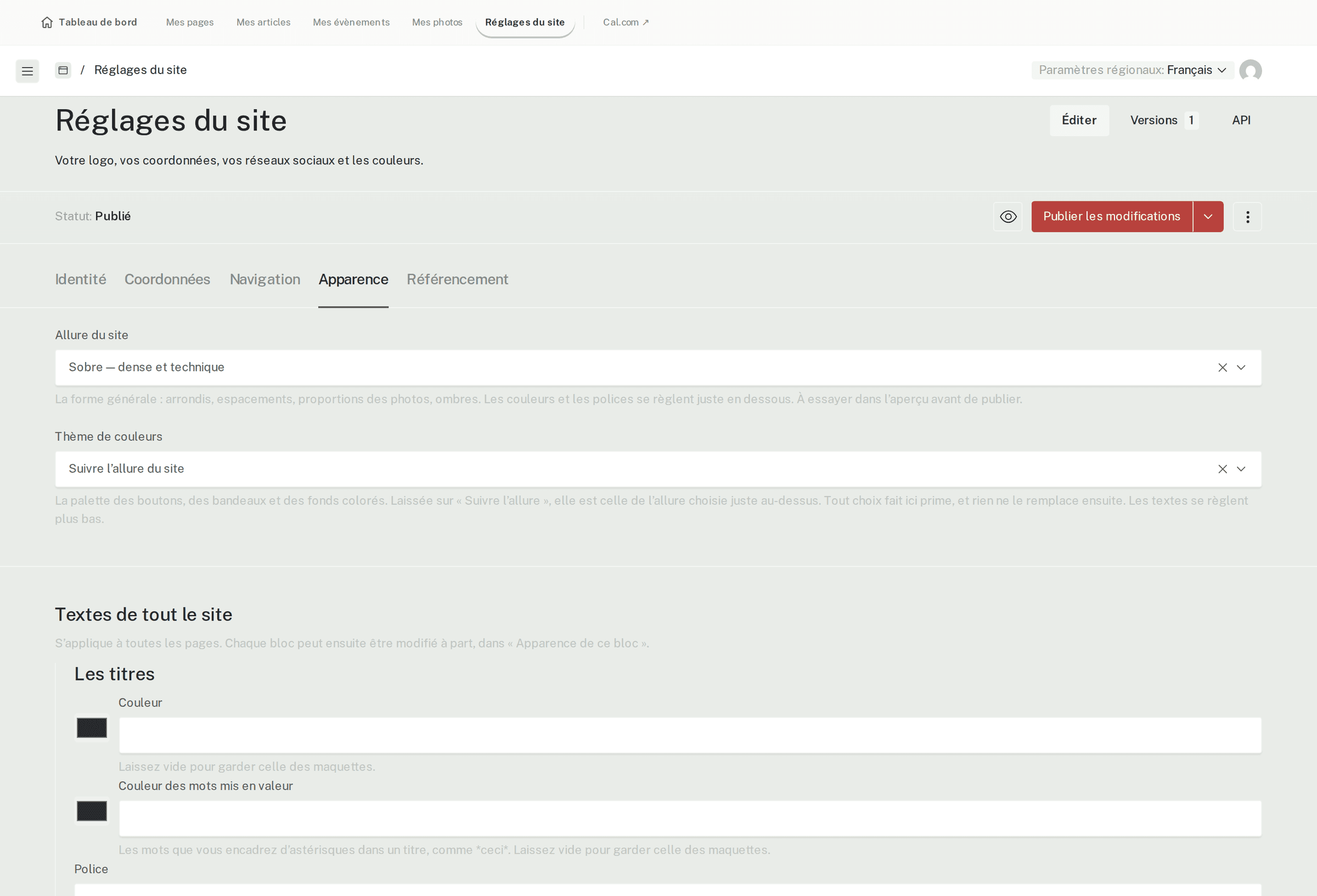Switch to the Identité tab

click(81, 279)
